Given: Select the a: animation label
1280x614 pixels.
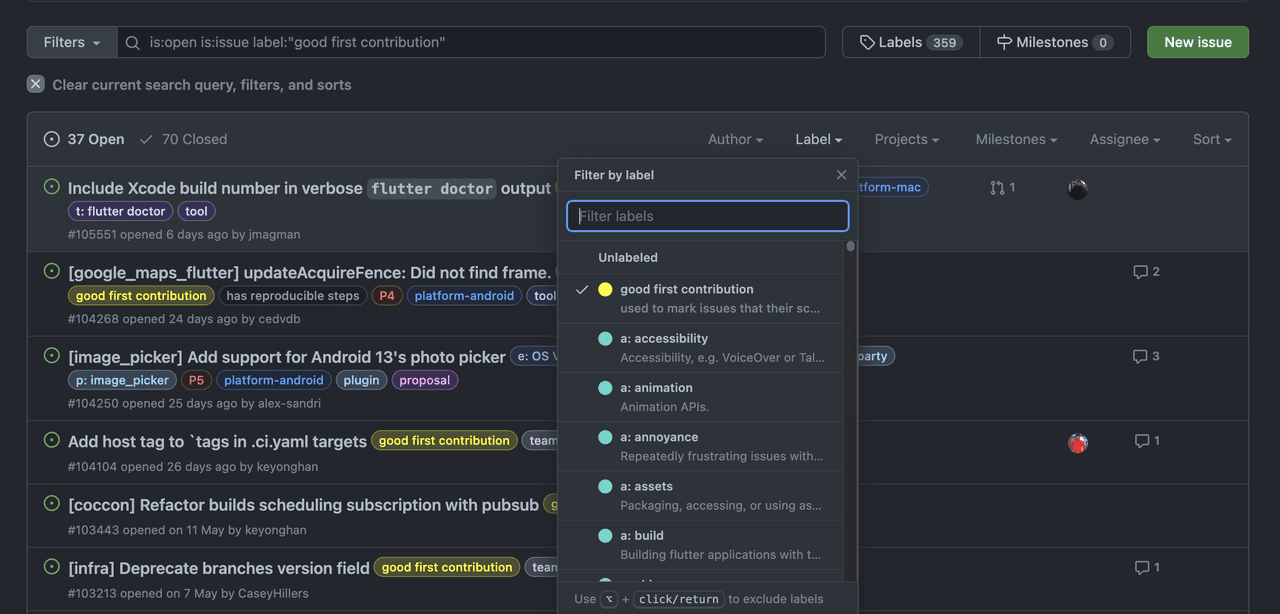Looking at the screenshot, I should (x=701, y=397).
